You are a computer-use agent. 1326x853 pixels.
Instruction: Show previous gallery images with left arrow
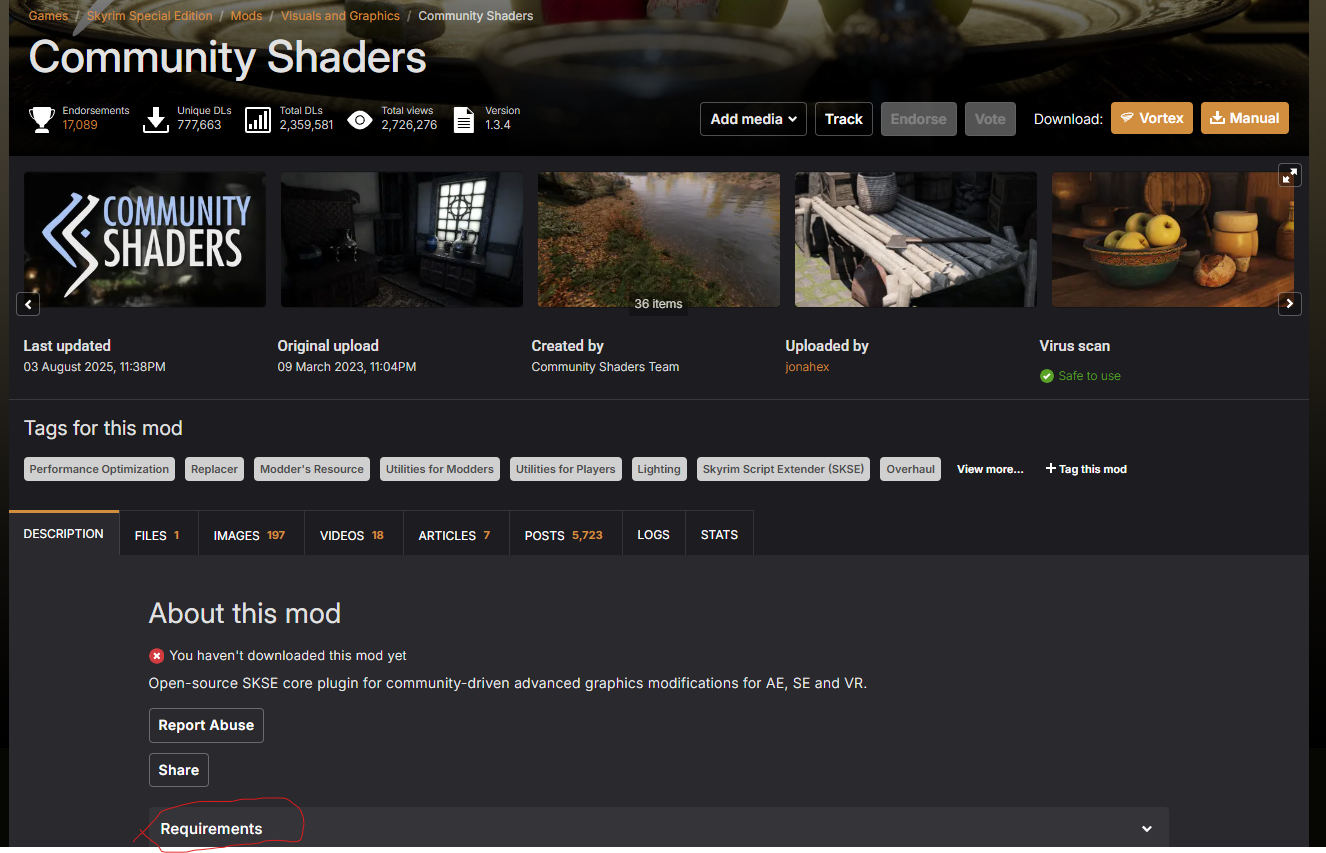click(28, 303)
